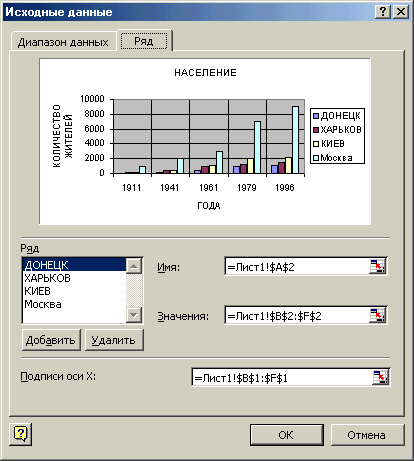414x461 pixels.
Task: Select the Ряд tab
Action: [144, 41]
